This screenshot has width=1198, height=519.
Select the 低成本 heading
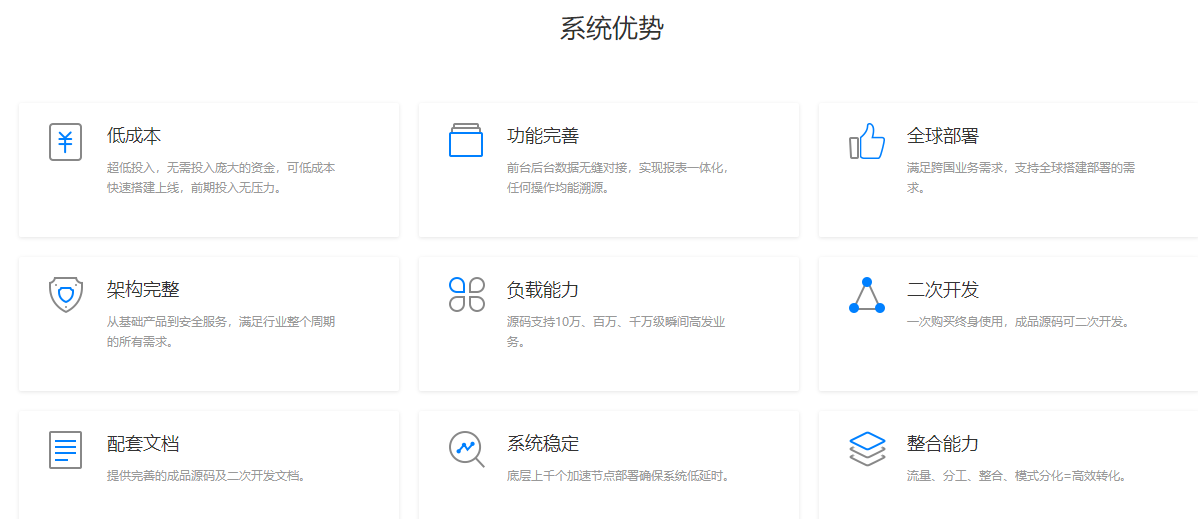click(x=134, y=136)
